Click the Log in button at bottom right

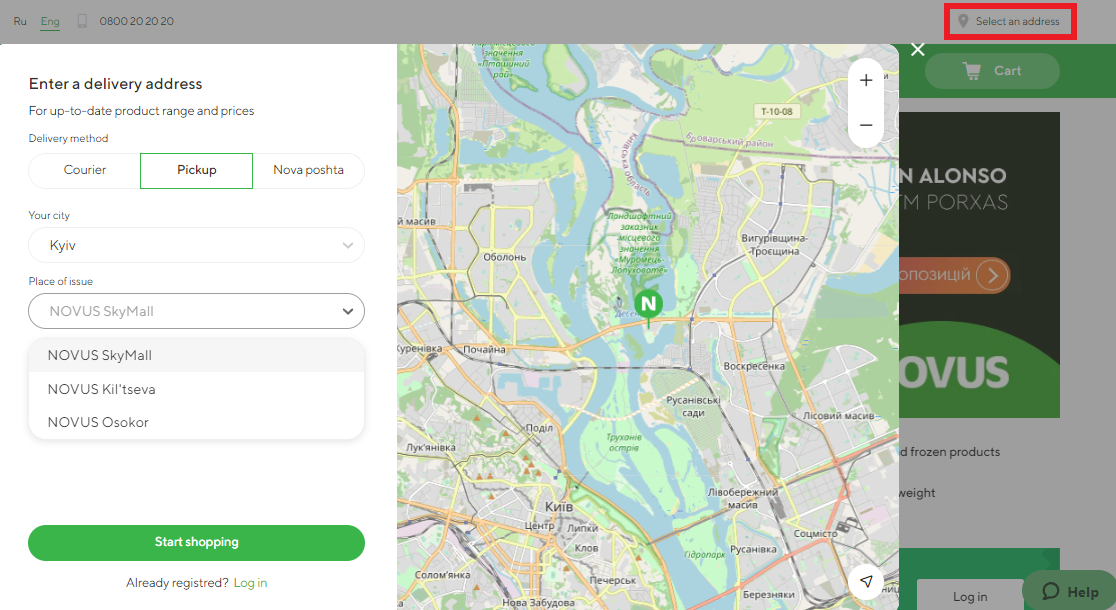point(970,596)
